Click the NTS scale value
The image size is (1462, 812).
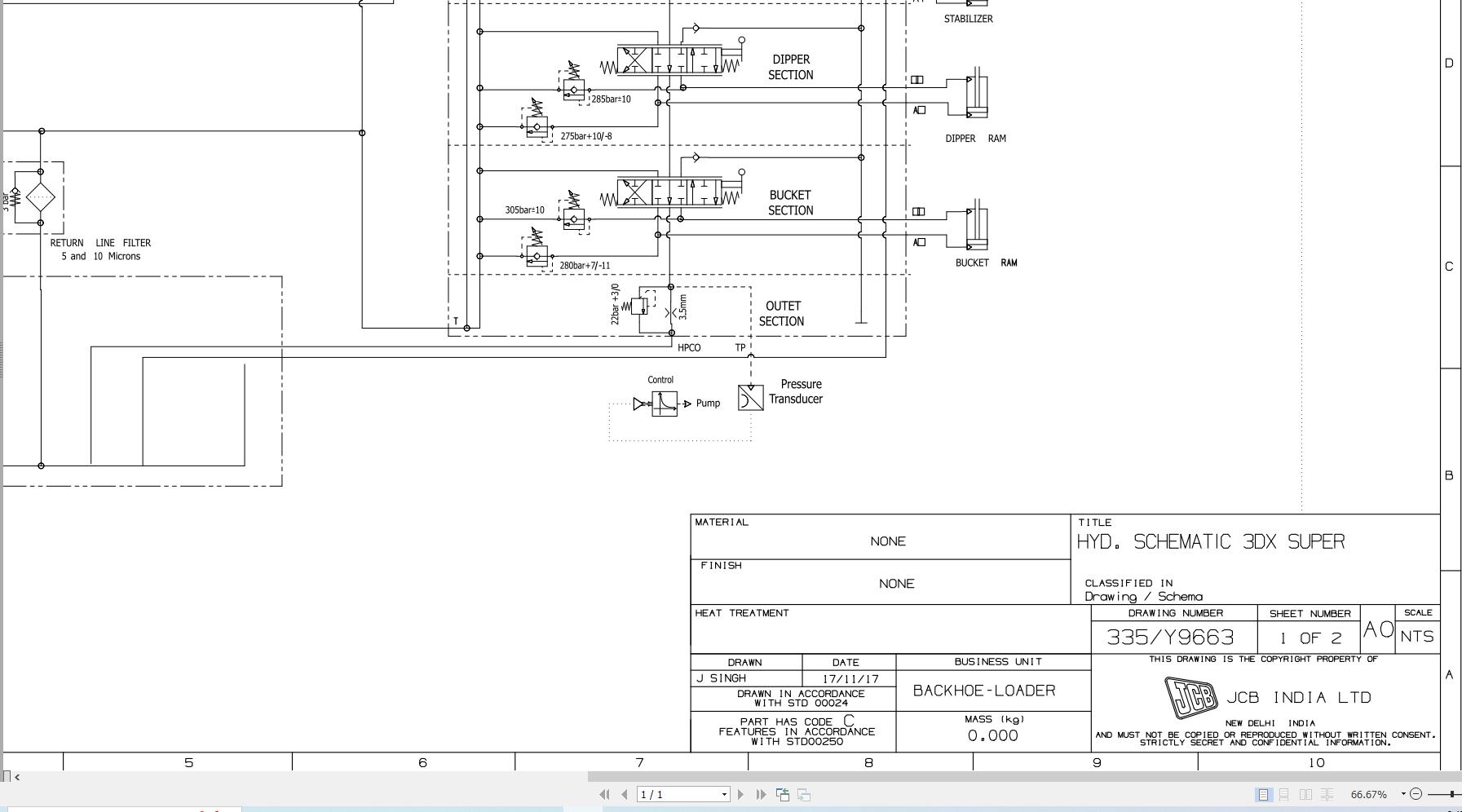(x=1417, y=637)
